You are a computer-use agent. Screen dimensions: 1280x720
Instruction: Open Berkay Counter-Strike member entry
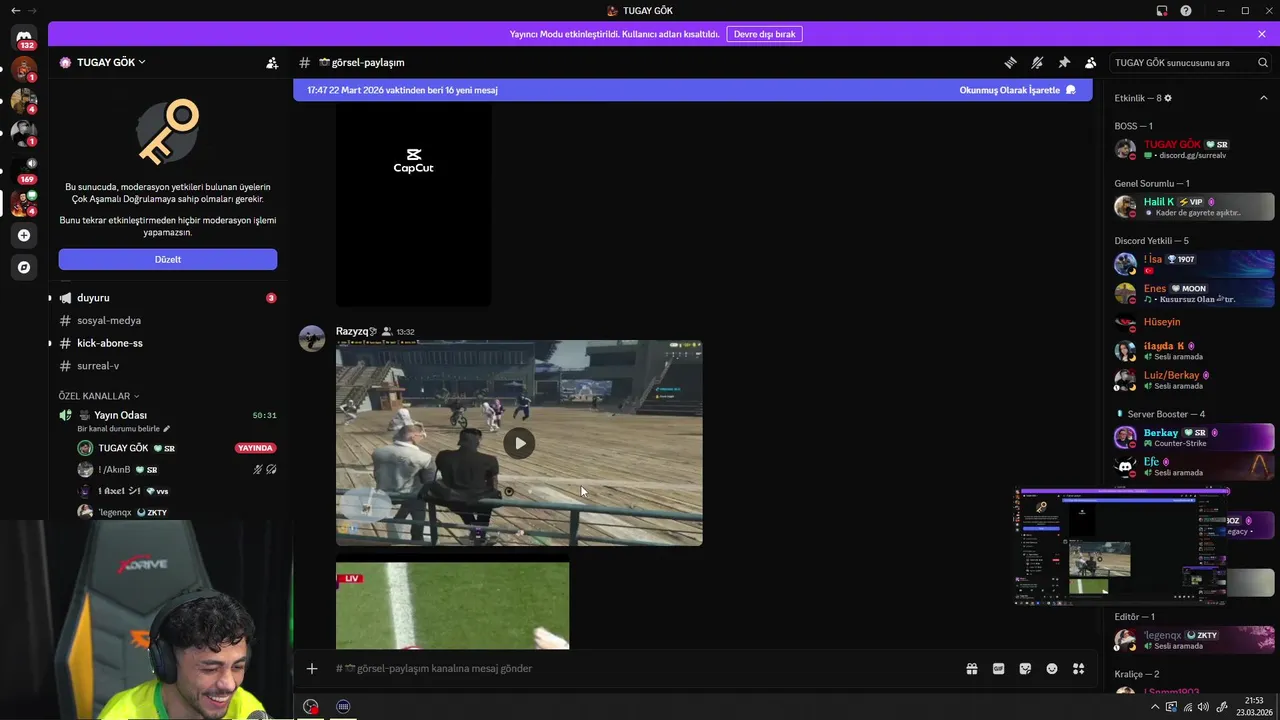pos(1193,437)
